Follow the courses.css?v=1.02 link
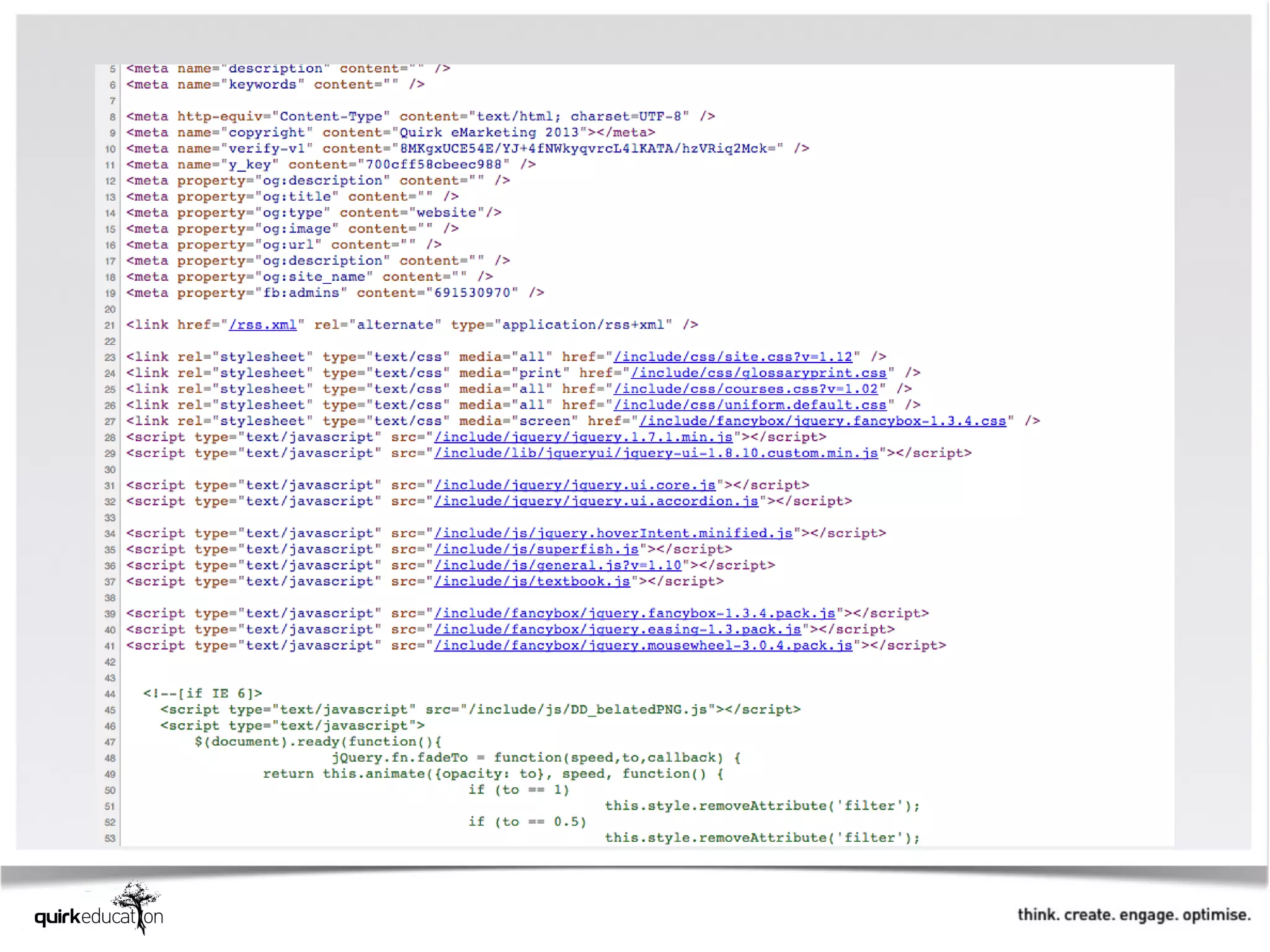The width and height of the screenshot is (1270, 952). pyautogui.click(x=745, y=389)
